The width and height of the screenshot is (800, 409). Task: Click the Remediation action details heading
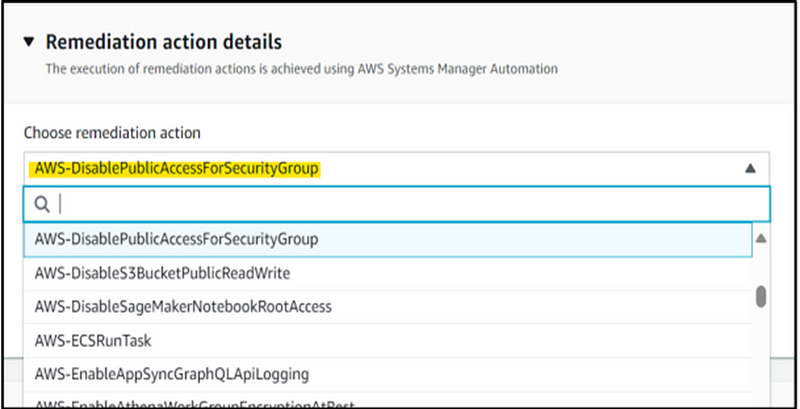(164, 42)
